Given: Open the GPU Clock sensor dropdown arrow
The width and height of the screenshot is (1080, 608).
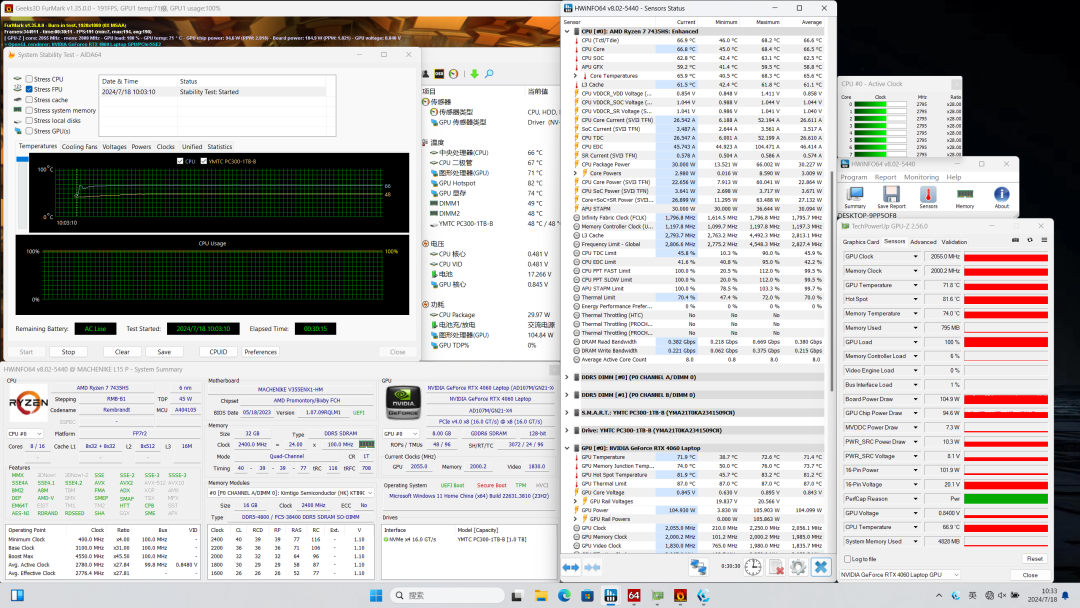Looking at the screenshot, I should coord(916,256).
